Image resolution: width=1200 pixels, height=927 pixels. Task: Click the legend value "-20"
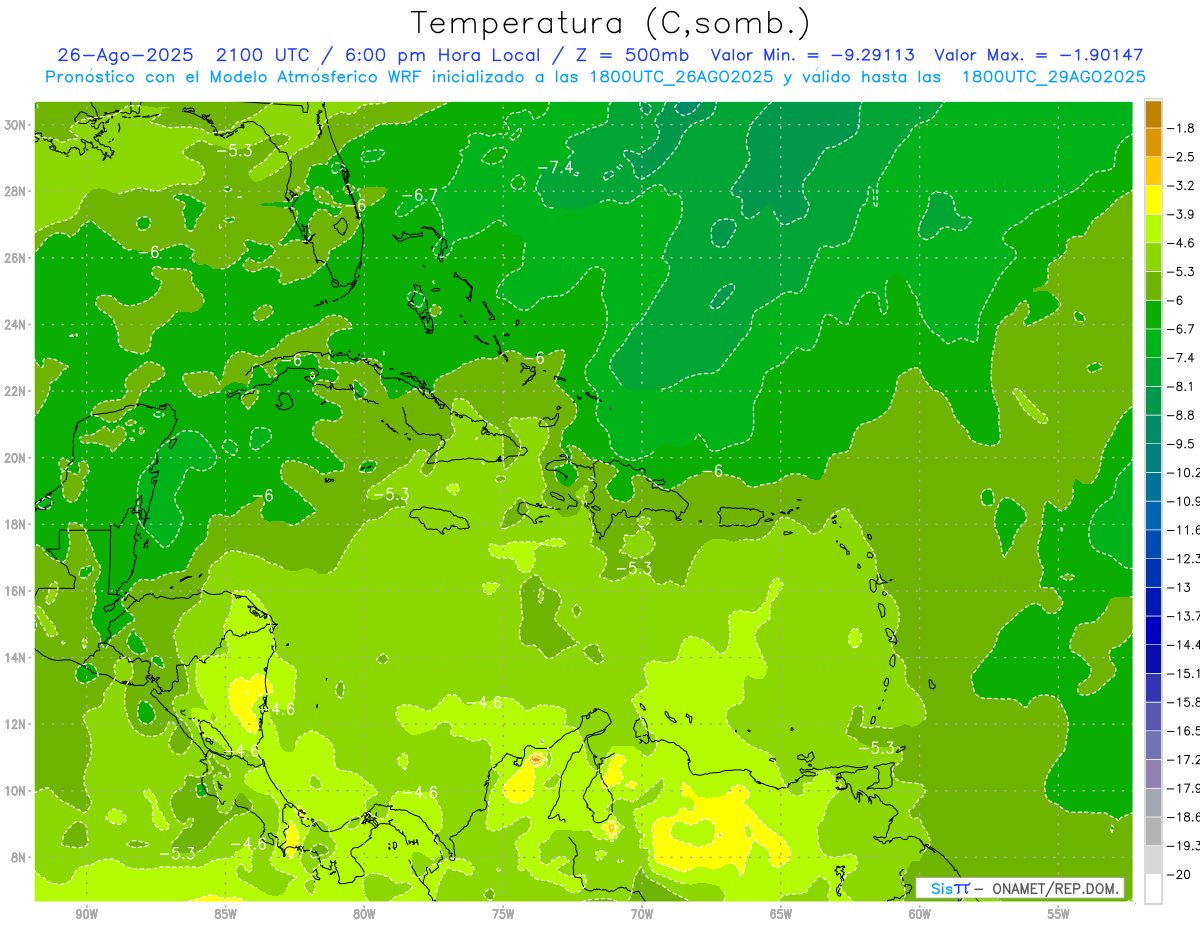[1180, 874]
